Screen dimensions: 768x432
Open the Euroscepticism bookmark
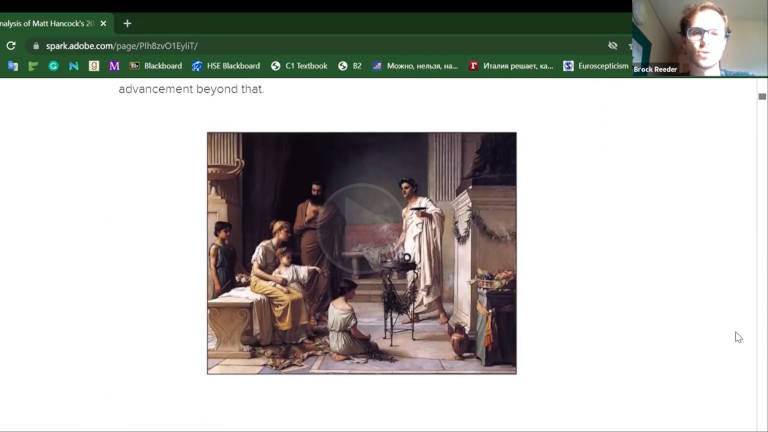click(596, 66)
